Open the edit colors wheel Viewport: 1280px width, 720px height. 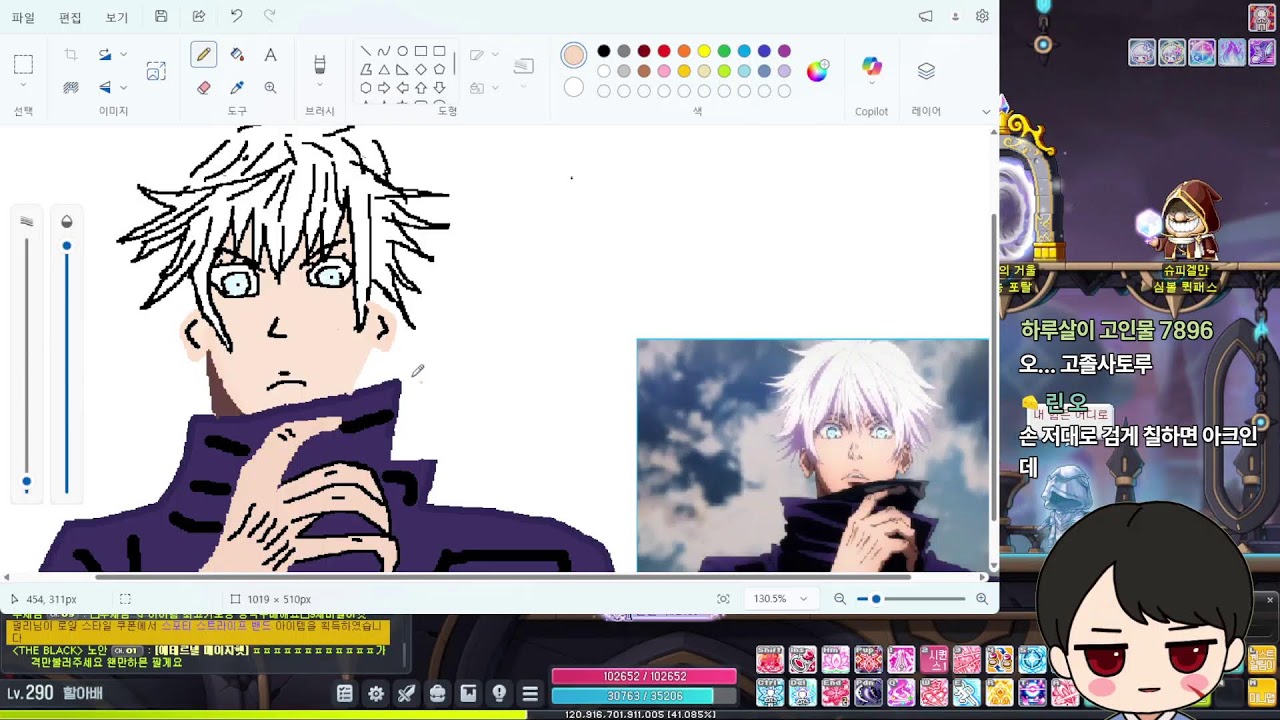point(817,71)
